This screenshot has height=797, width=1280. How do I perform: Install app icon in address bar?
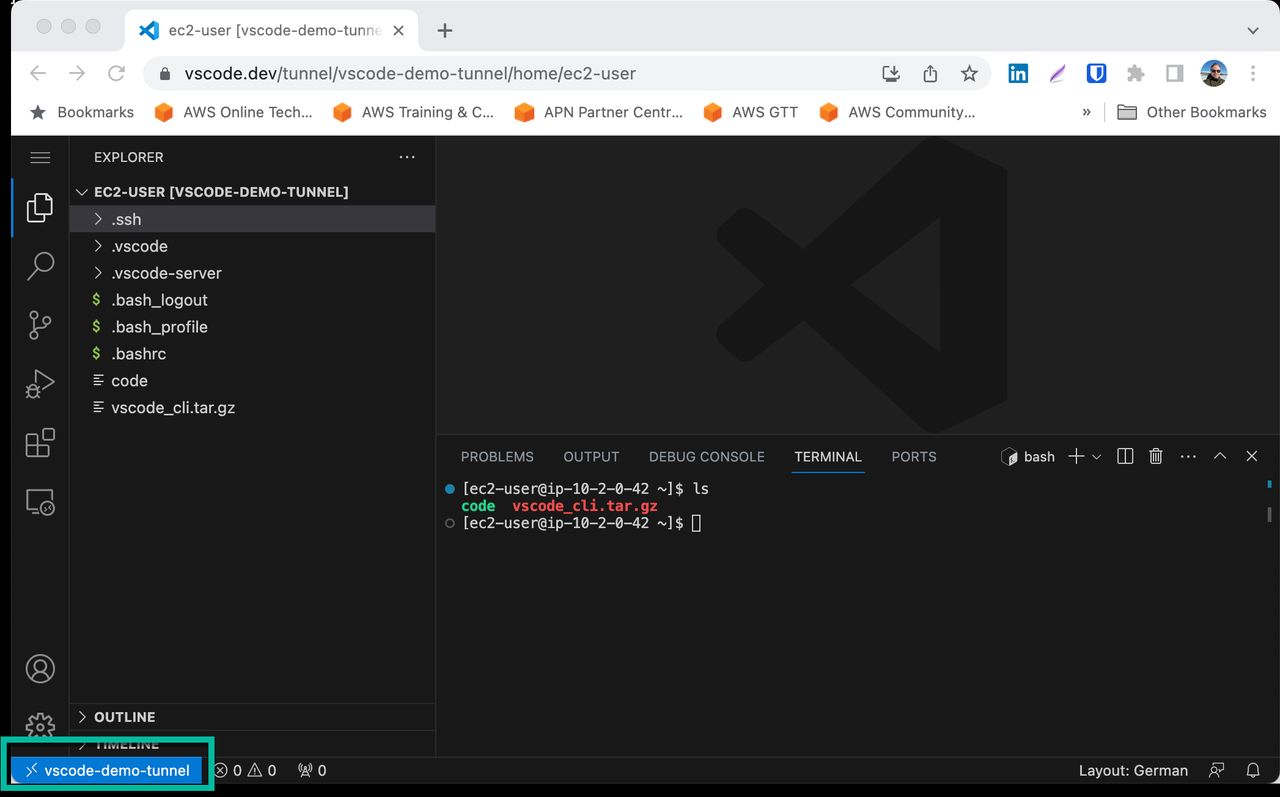point(890,73)
